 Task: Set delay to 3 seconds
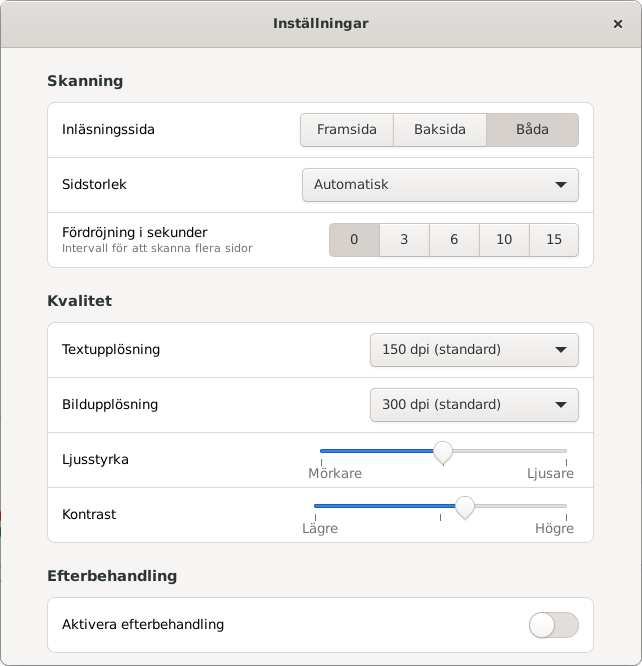tap(404, 240)
